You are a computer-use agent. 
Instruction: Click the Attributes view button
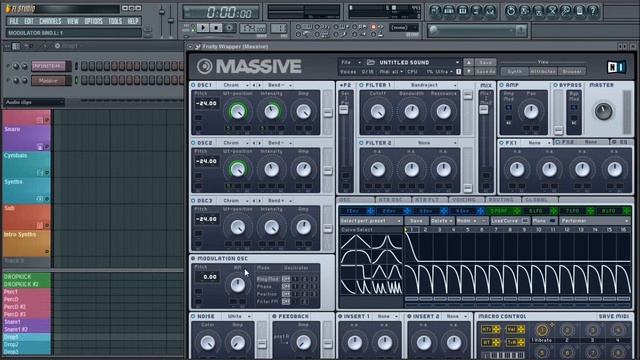click(x=543, y=71)
